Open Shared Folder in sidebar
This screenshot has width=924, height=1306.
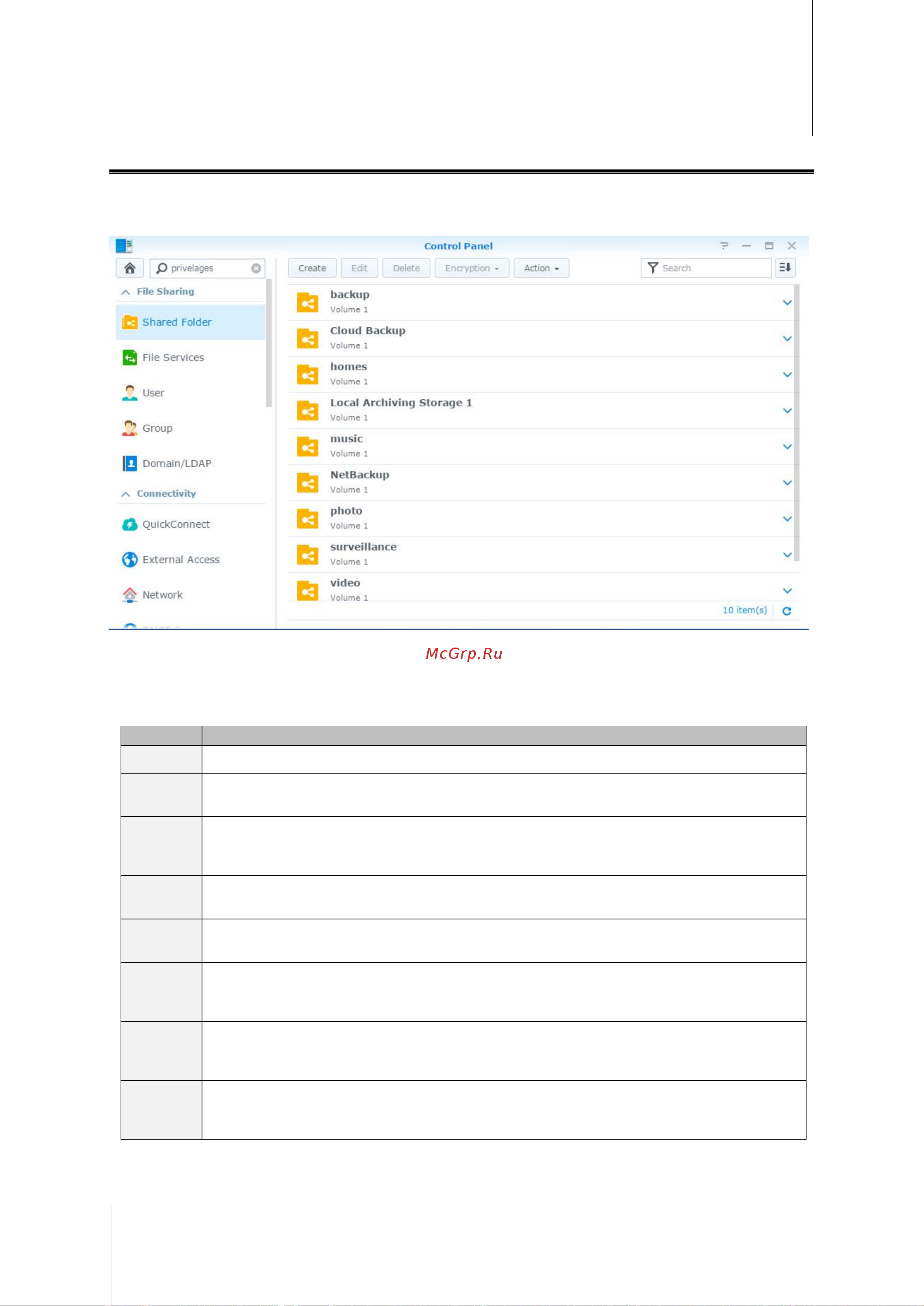(191, 322)
